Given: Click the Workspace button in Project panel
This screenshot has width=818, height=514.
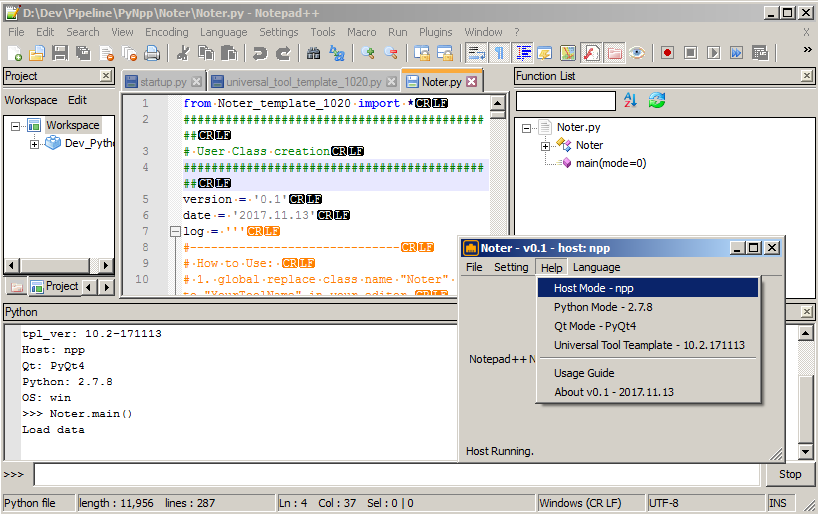Looking at the screenshot, I should 31,100.
